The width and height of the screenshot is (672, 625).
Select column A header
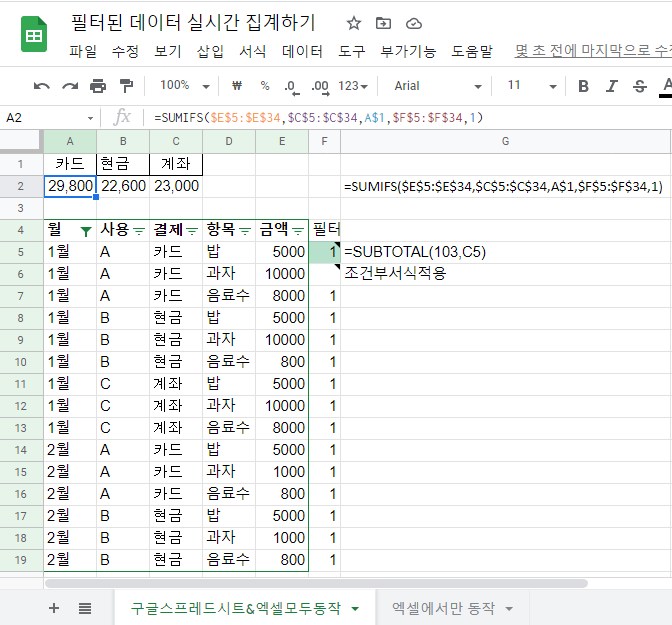[70, 141]
